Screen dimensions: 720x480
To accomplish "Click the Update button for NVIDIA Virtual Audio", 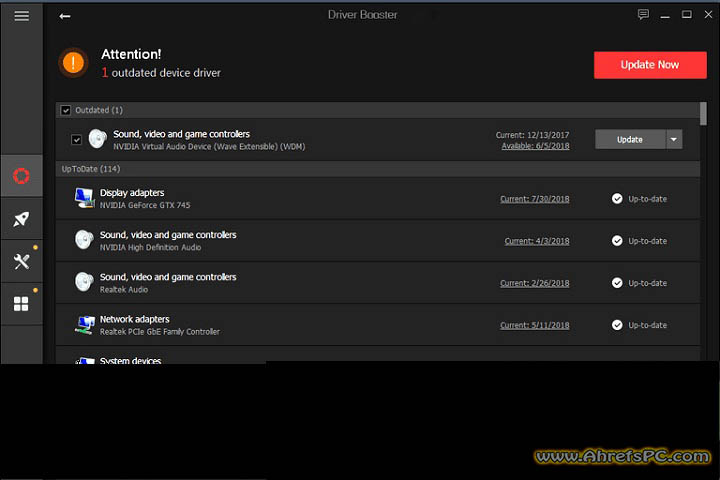I will pyautogui.click(x=629, y=139).
